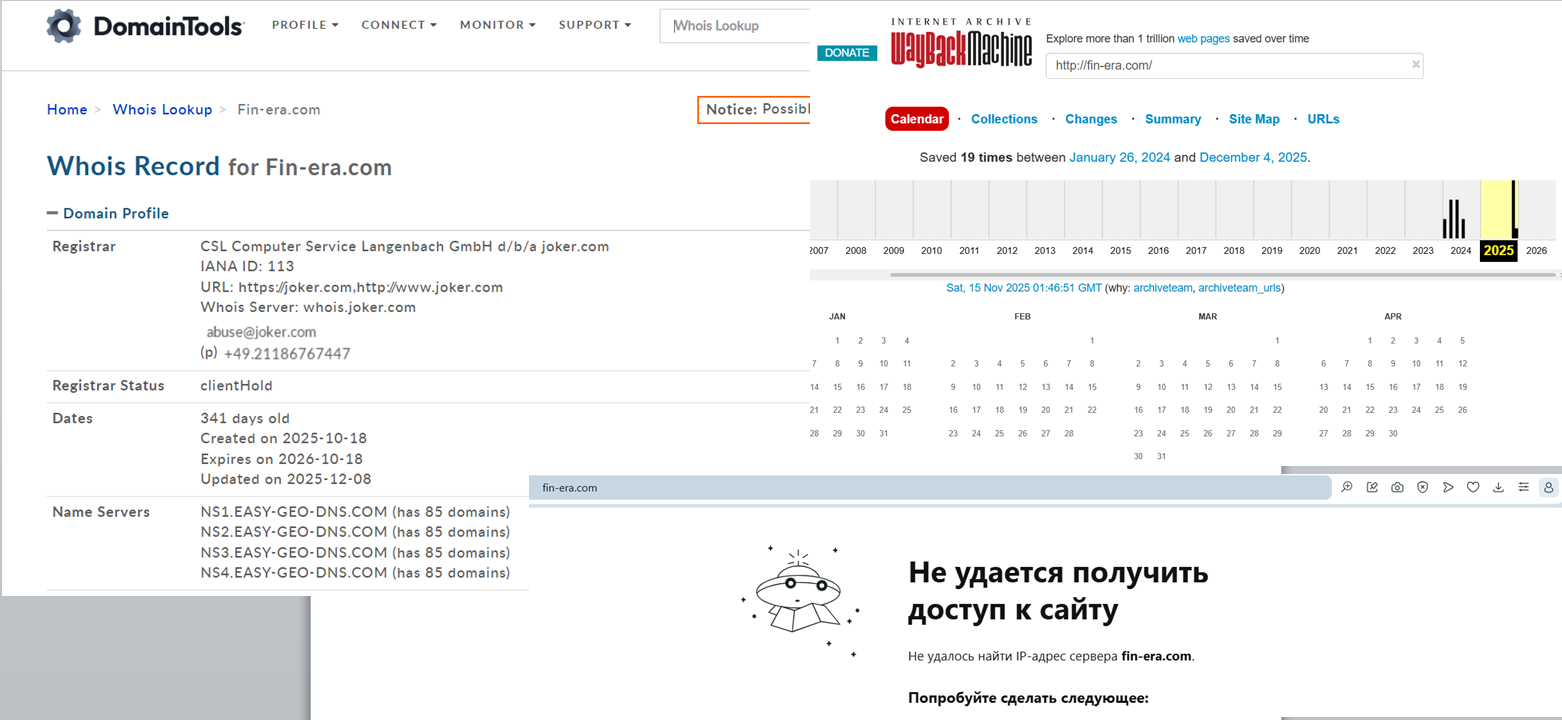Open the MONITOR dropdown menu
The height and width of the screenshot is (720, 1562).
(498, 25)
